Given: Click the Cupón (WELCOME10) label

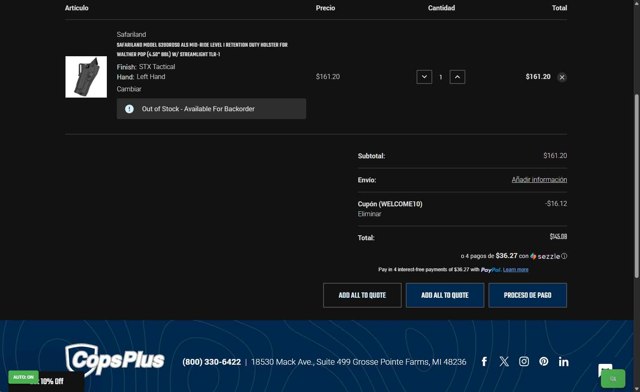Looking at the screenshot, I should [x=390, y=204].
